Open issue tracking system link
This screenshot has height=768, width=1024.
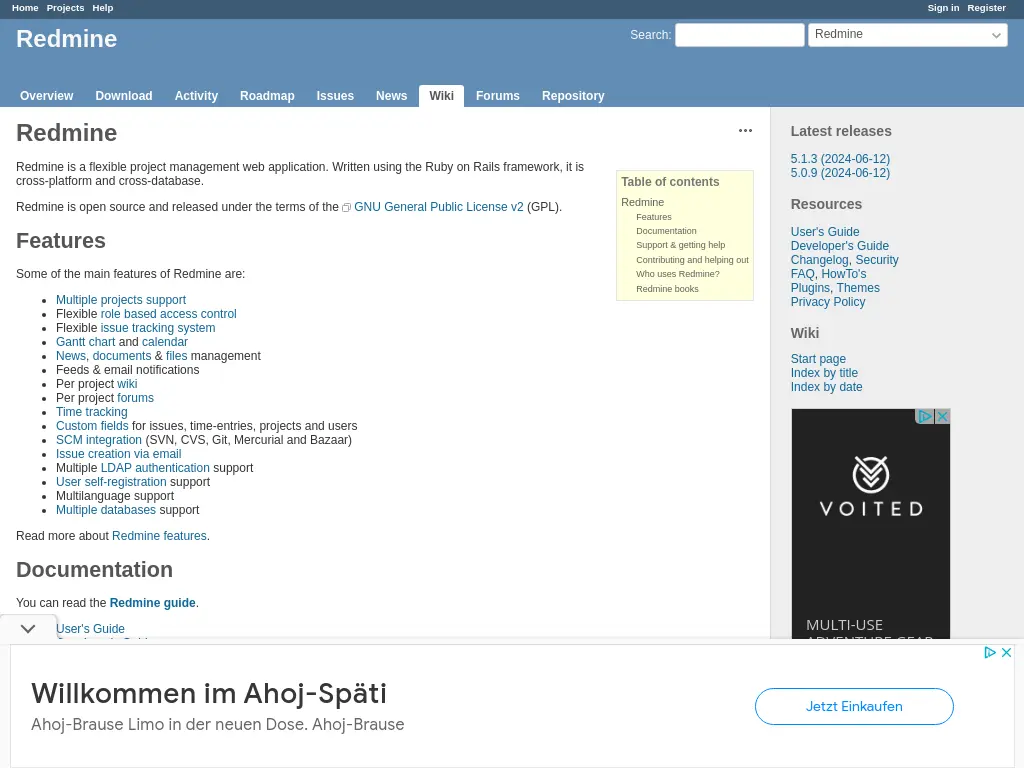pyautogui.click(x=157, y=328)
